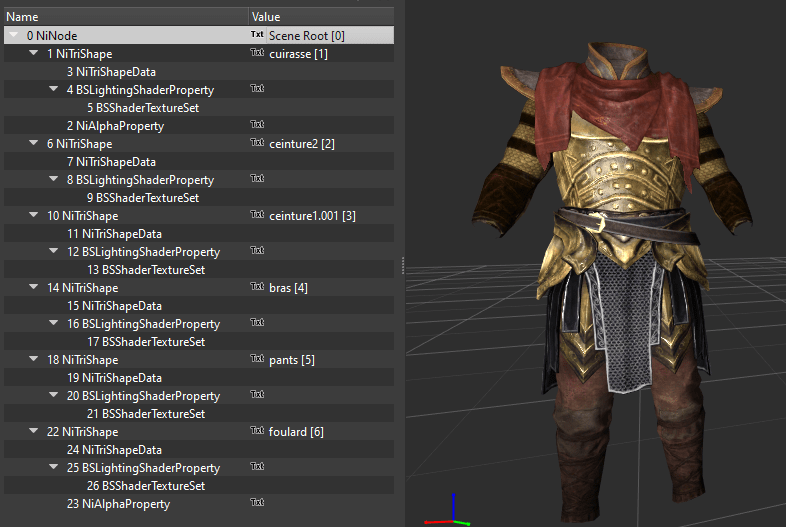
Task: Select 5 BSShaderTextureSet block
Action: [143, 108]
